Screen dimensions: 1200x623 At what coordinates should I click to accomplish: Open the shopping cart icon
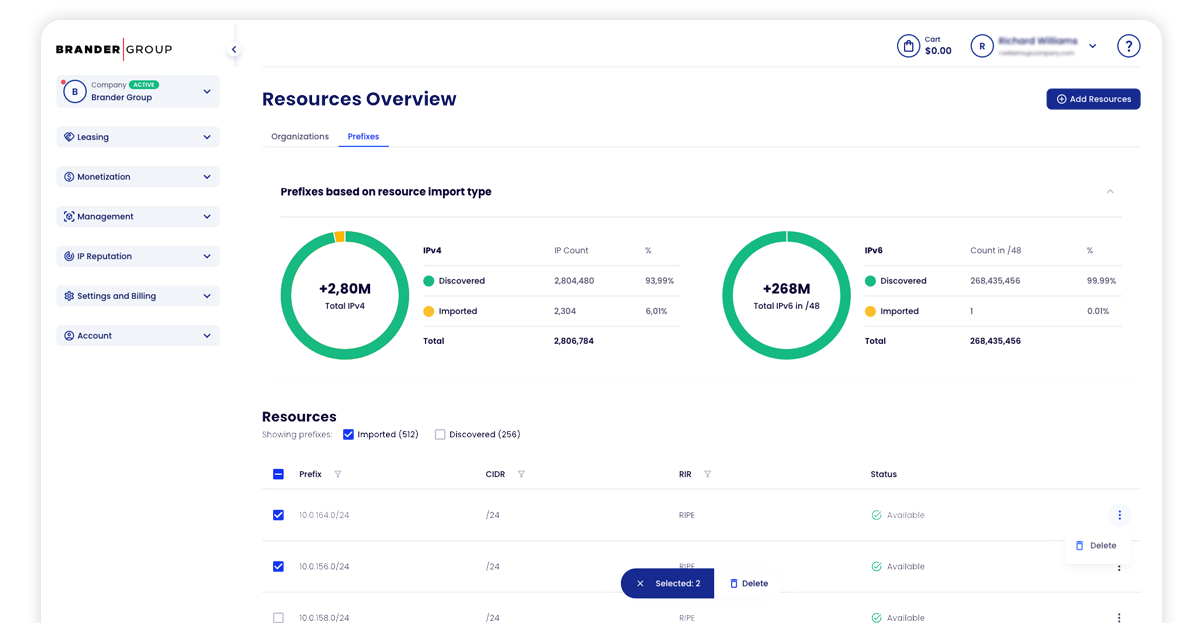[908, 45]
